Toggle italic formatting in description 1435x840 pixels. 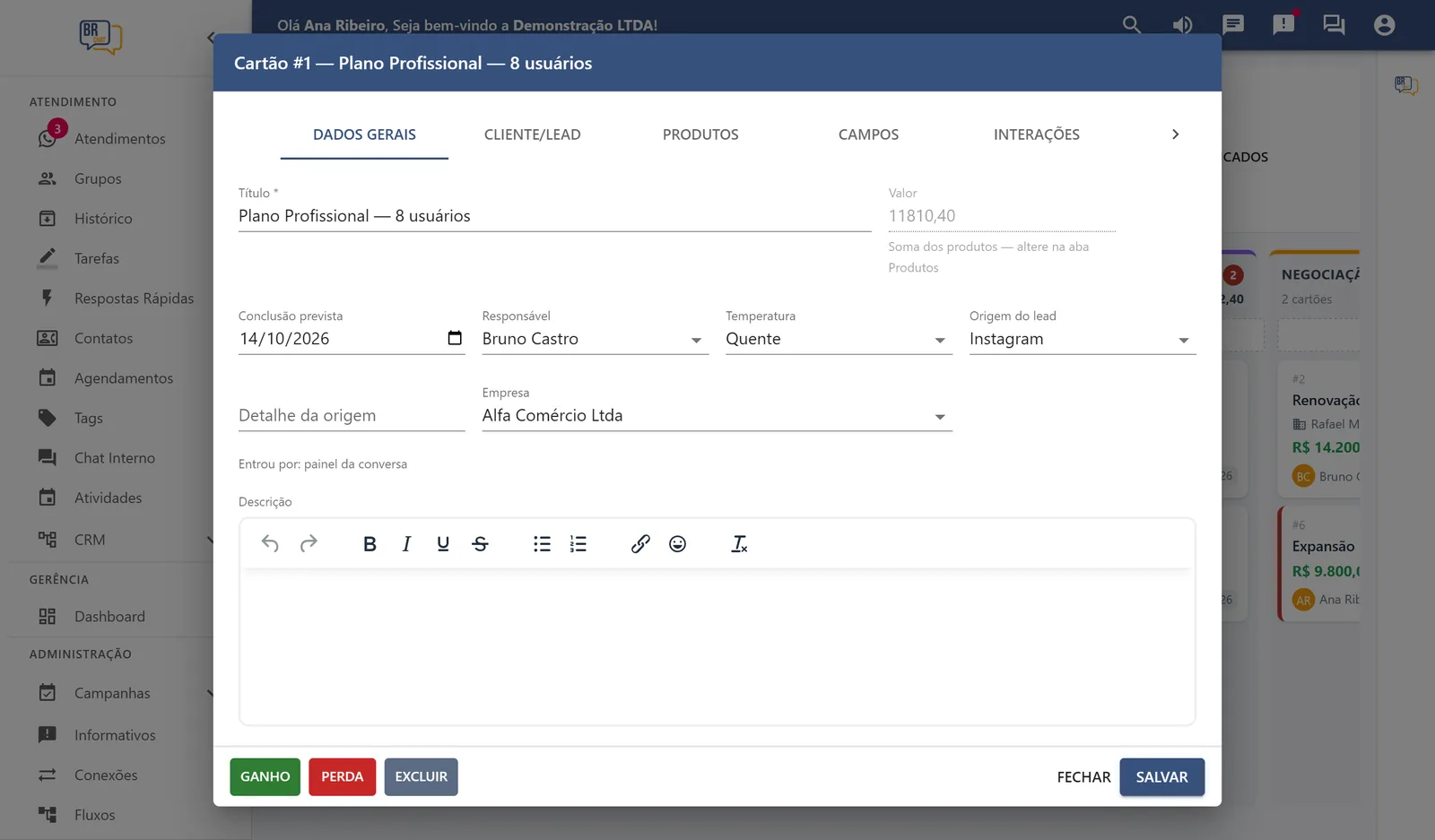[x=406, y=543]
